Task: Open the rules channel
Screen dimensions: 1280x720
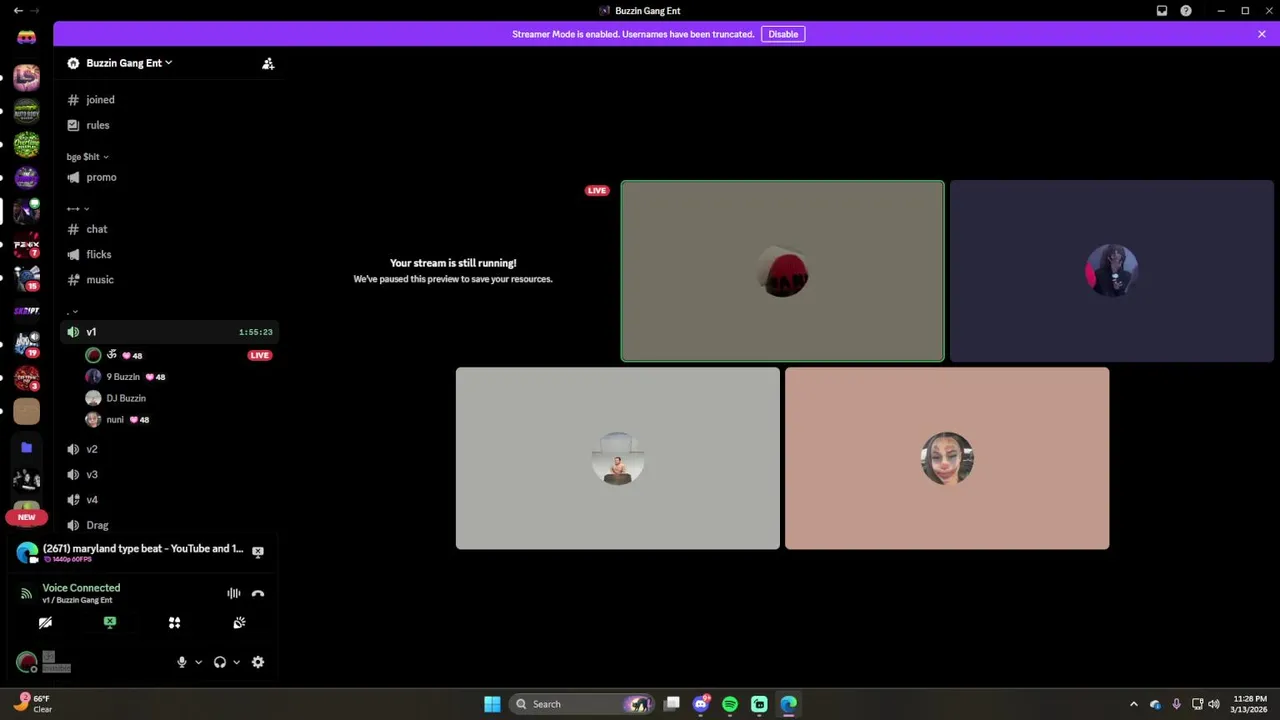Action: 168,125
